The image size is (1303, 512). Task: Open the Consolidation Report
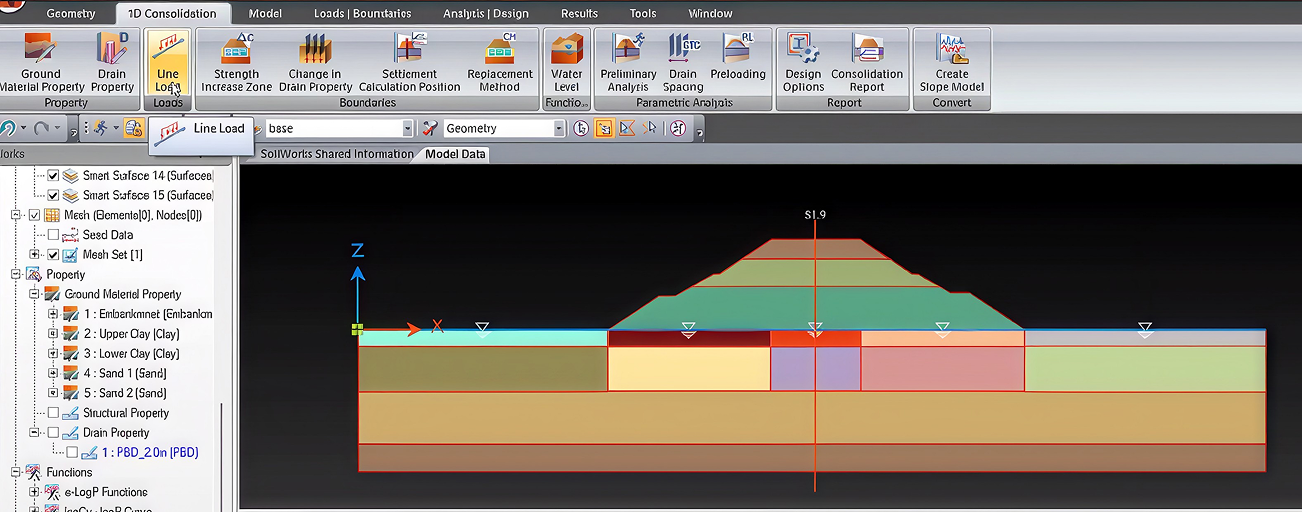(867, 62)
